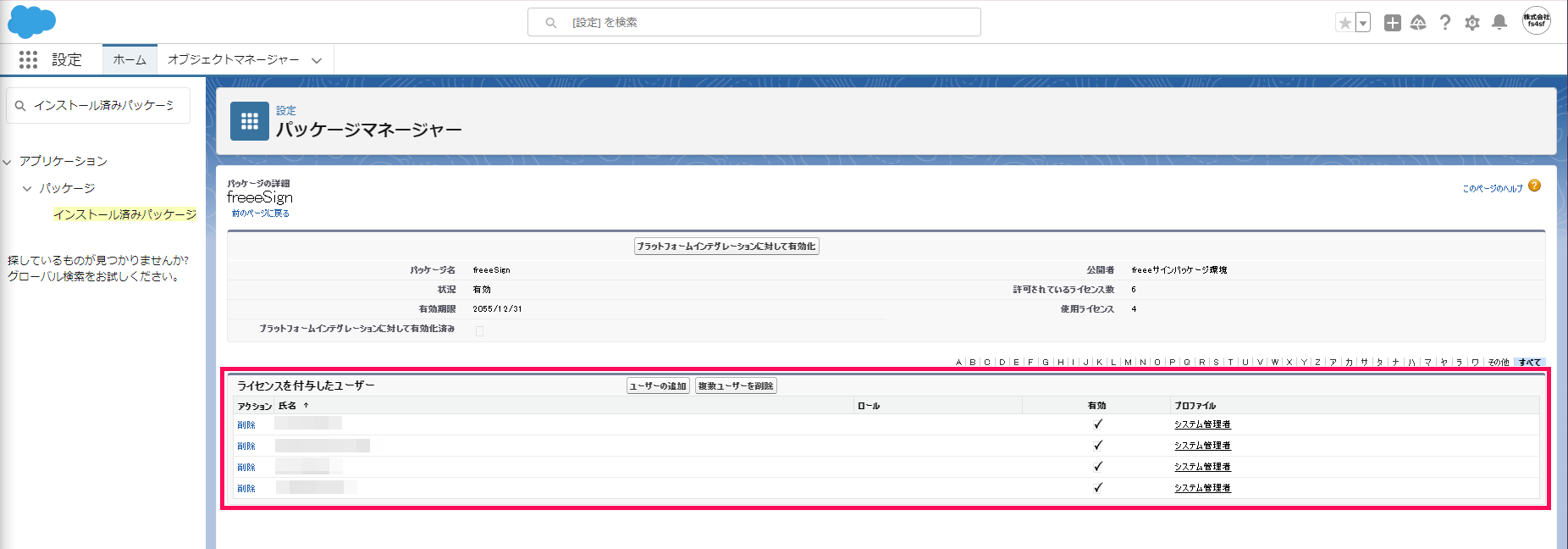This screenshot has width=1568, height=549.
Task: Click 削除 in the first user row
Action: coord(246,424)
